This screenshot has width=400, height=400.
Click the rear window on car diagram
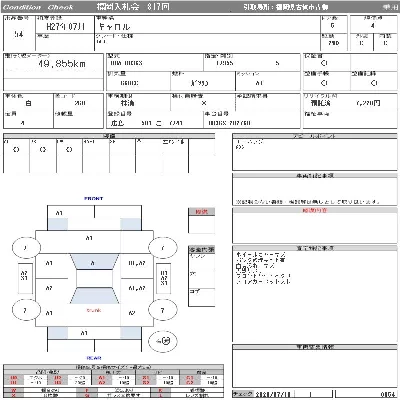pos(94,296)
